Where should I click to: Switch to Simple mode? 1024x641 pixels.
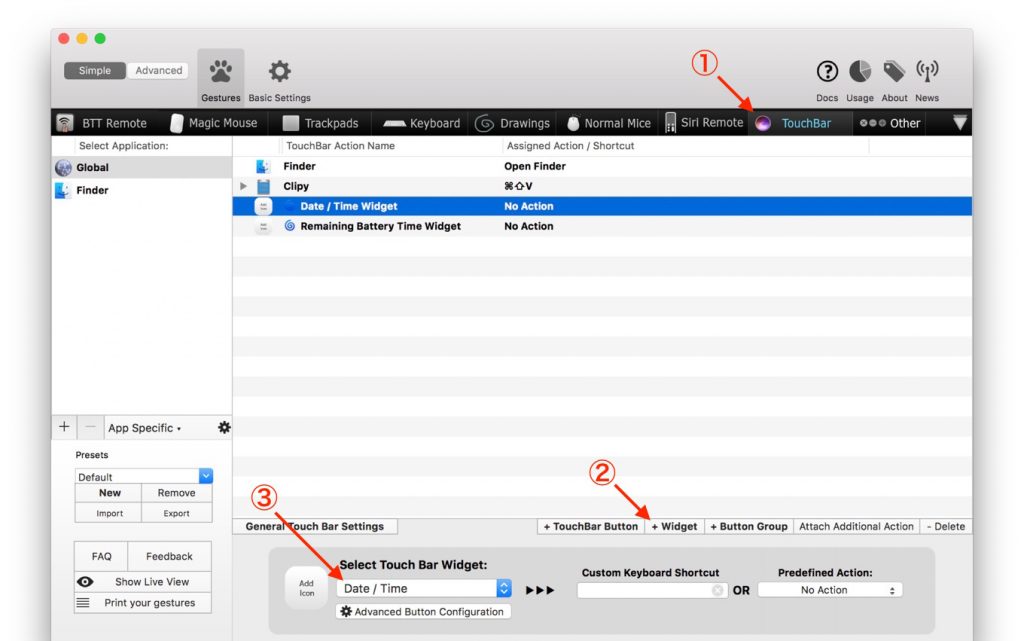[x=95, y=71]
